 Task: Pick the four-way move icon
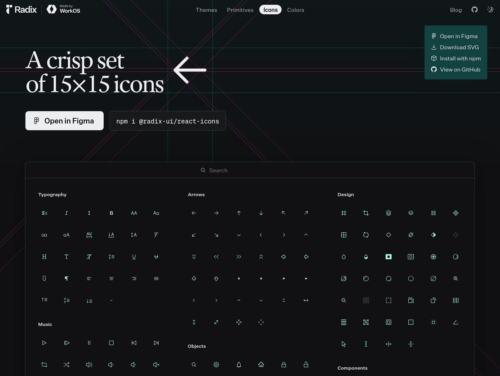point(239,322)
